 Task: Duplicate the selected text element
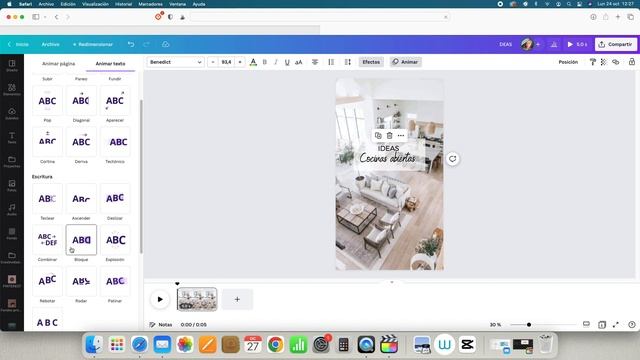[x=378, y=136]
